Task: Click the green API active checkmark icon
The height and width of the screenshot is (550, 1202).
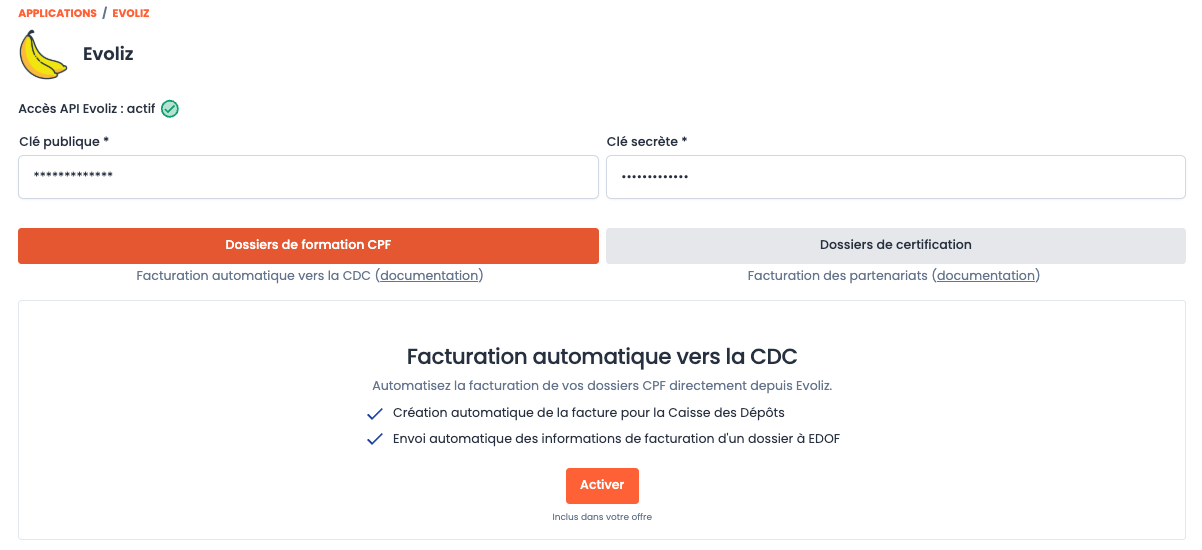Action: point(170,109)
